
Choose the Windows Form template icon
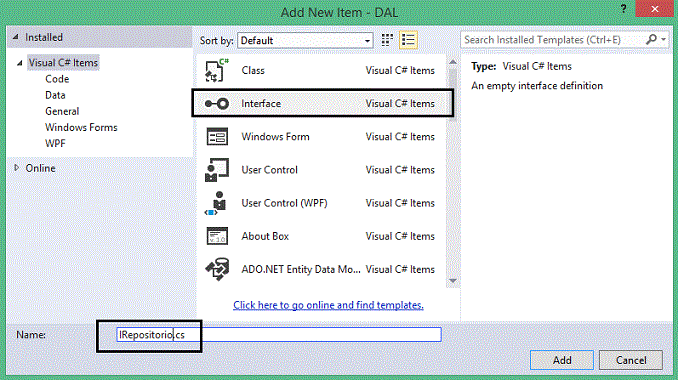[x=217, y=137]
